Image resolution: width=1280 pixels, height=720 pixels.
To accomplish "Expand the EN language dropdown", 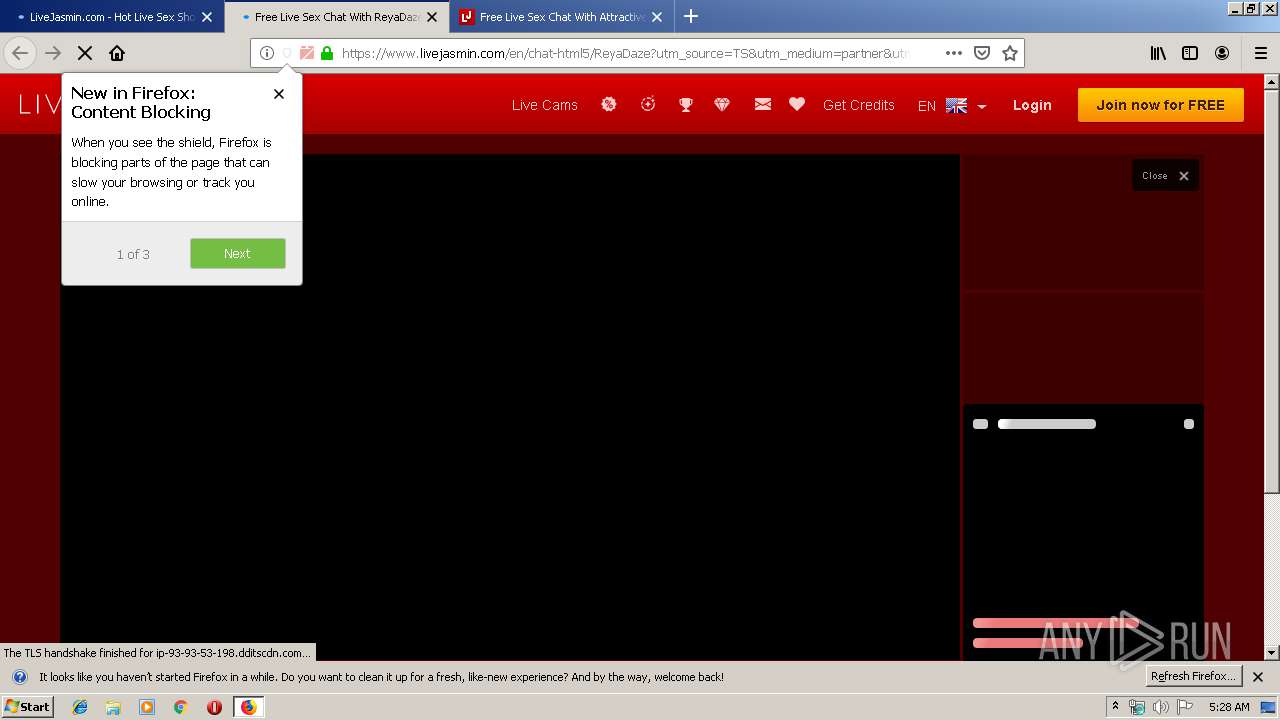I will point(952,106).
